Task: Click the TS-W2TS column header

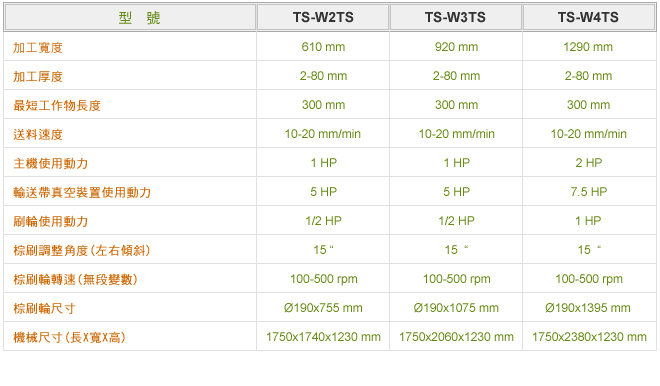Action: click(x=323, y=17)
